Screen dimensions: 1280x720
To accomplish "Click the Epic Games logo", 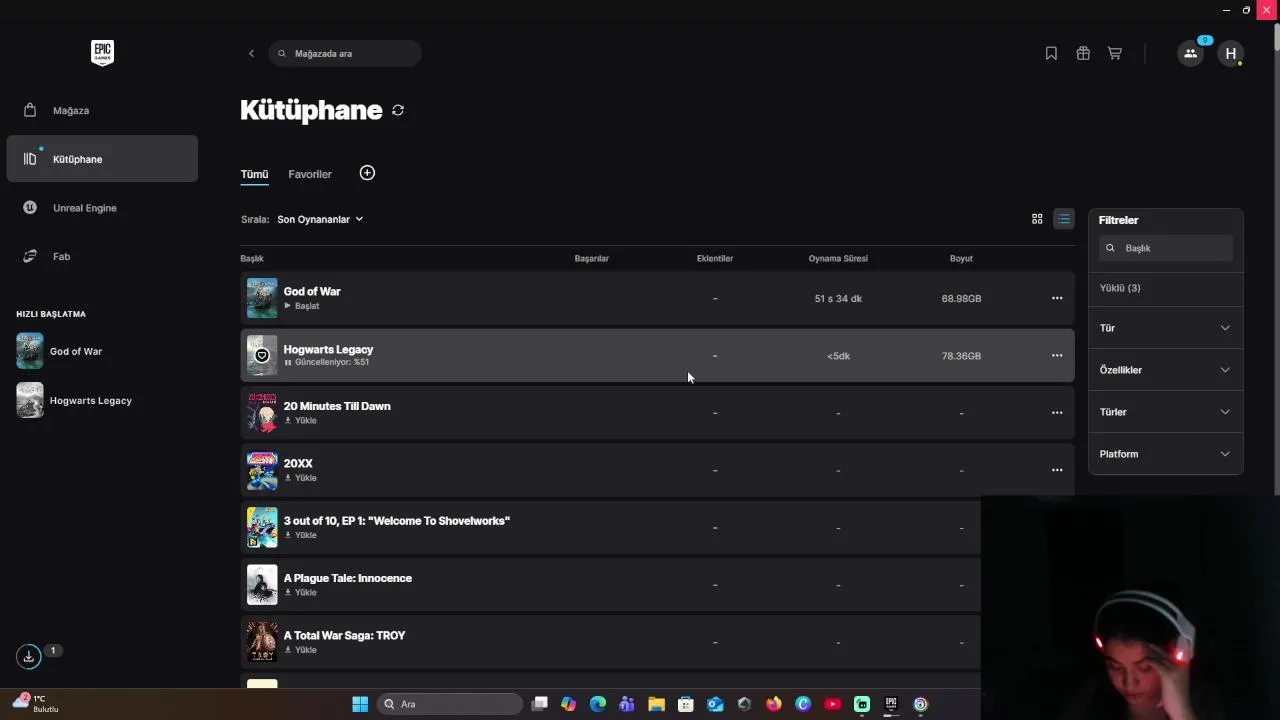I will tap(102, 53).
